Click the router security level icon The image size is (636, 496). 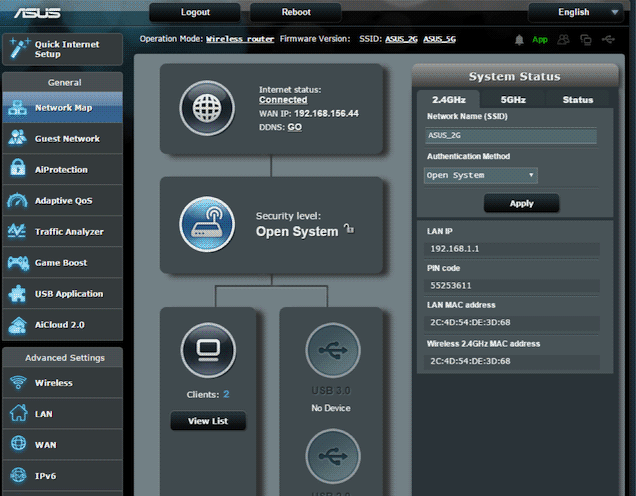pyautogui.click(x=206, y=224)
